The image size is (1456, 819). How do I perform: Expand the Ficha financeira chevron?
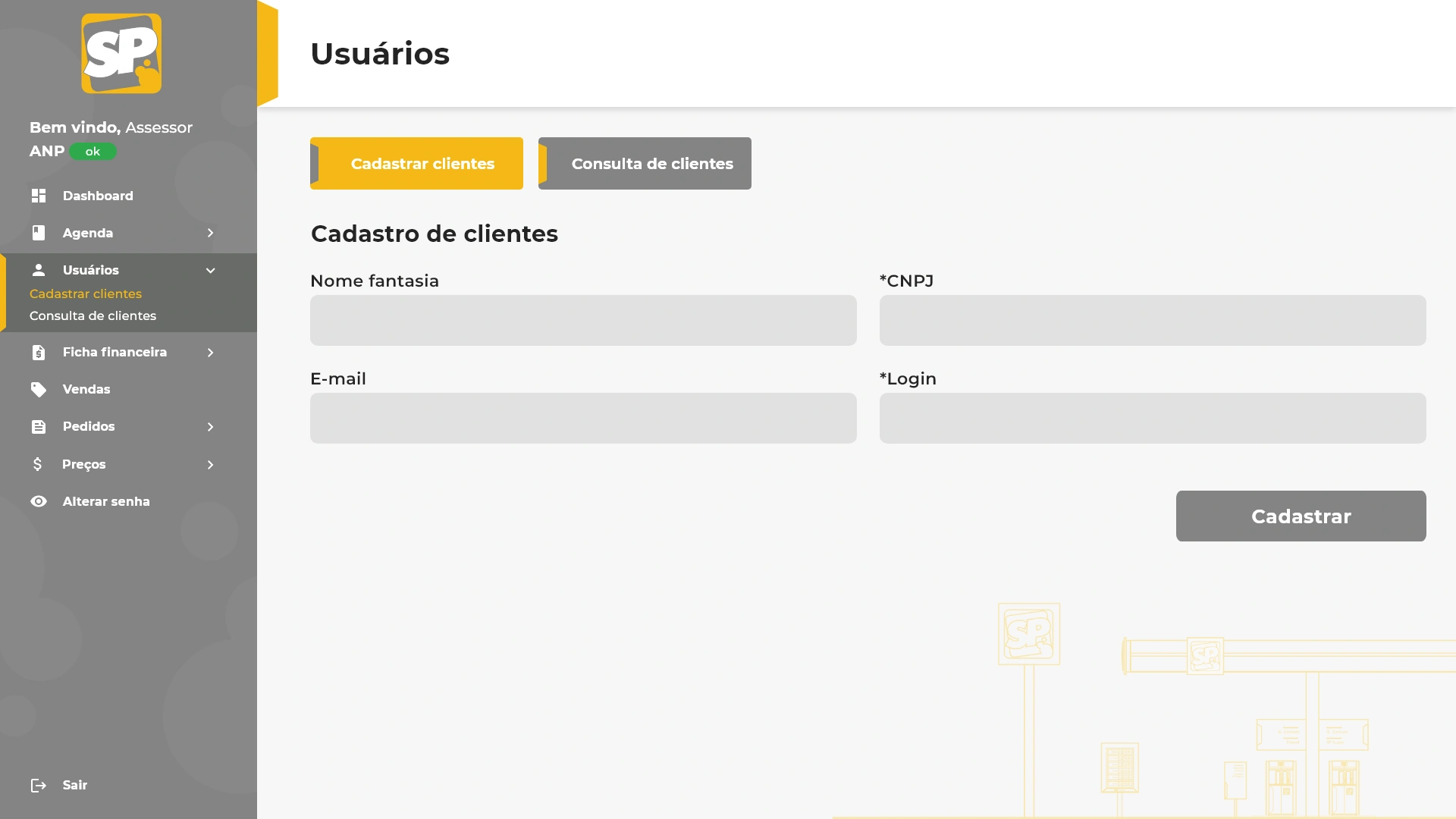[211, 353]
